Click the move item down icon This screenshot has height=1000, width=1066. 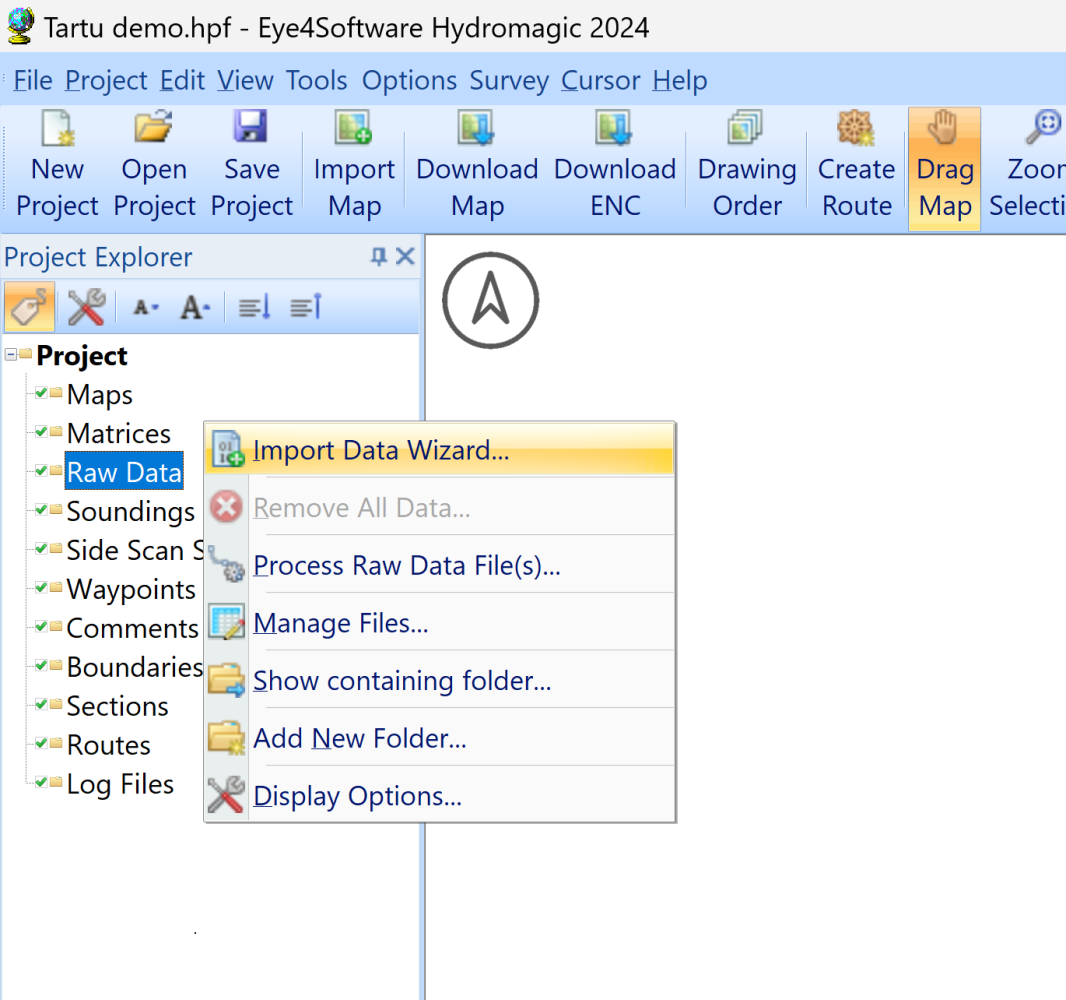(x=255, y=307)
